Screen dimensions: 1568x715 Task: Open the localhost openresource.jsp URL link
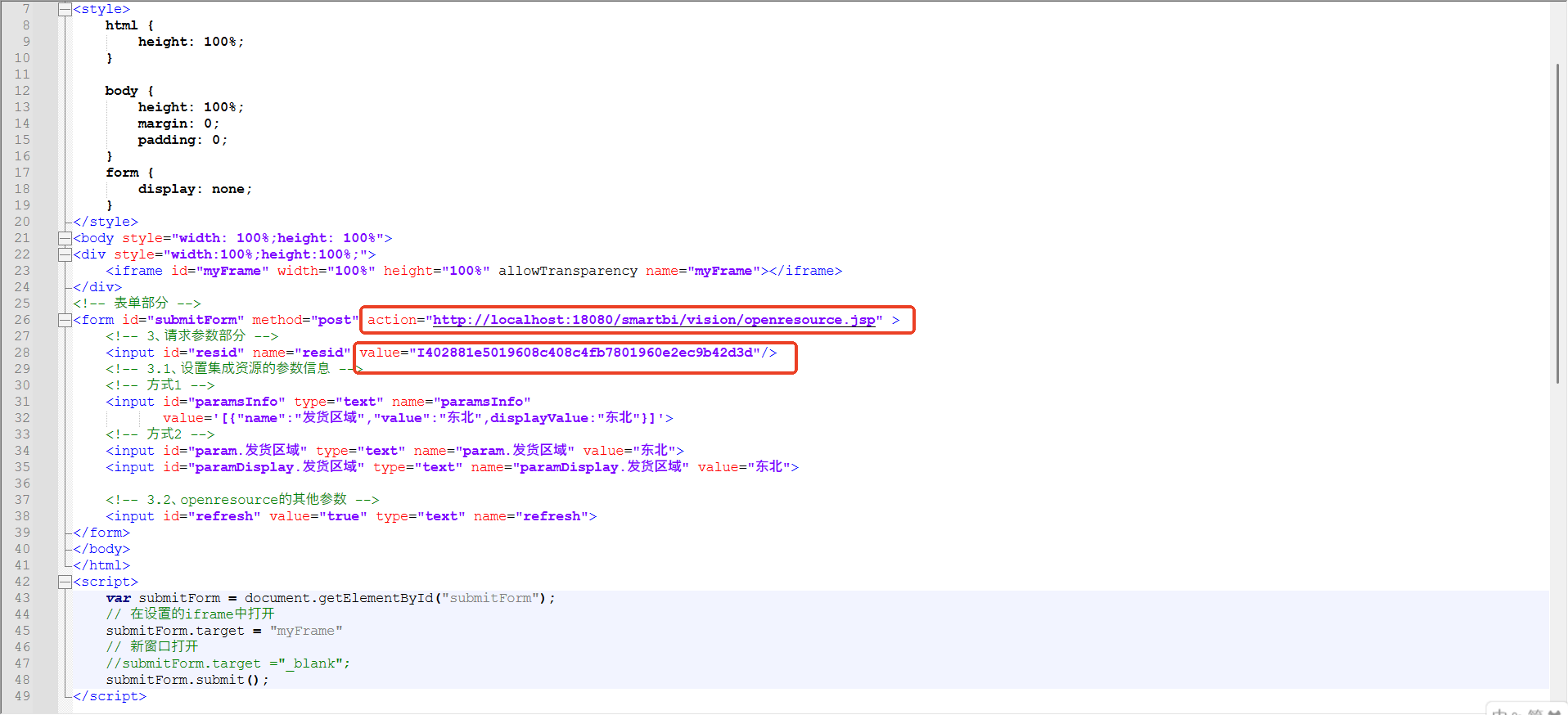coord(654,320)
